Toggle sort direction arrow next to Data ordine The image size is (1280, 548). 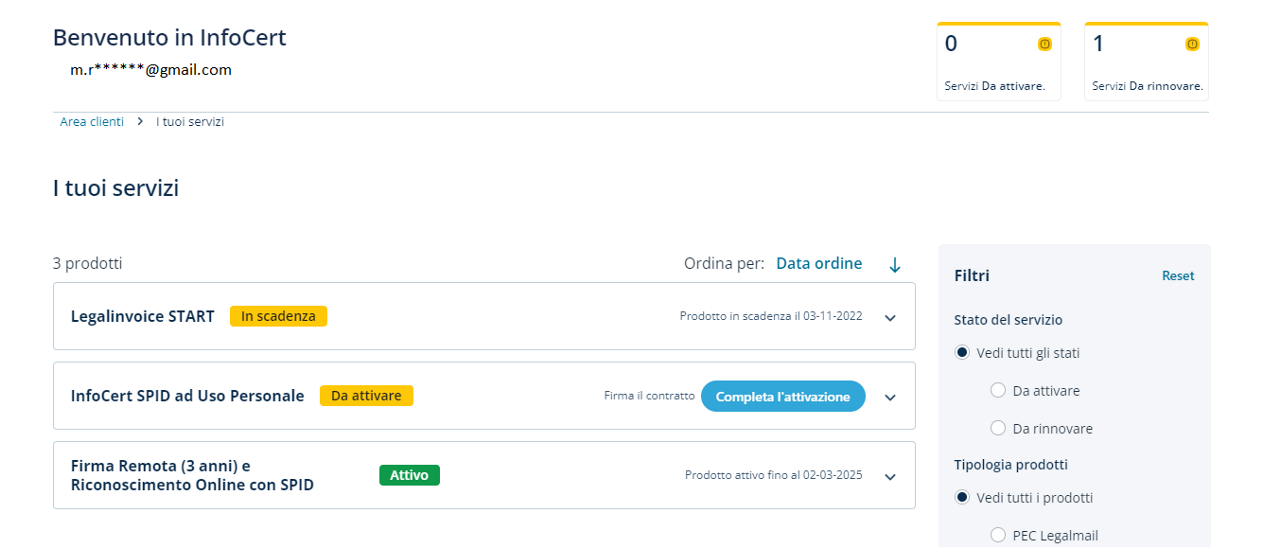coord(895,265)
